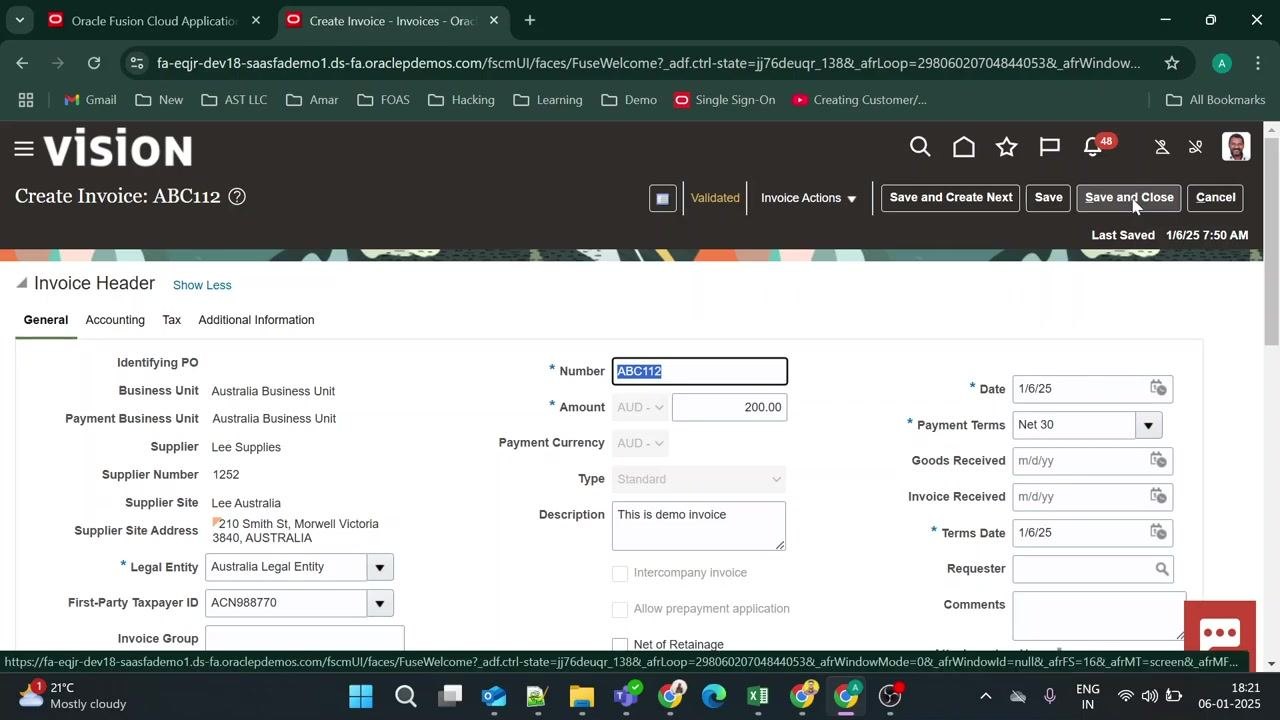The height and width of the screenshot is (720, 1280).
Task: Click into the Description text box
Action: [699, 525]
